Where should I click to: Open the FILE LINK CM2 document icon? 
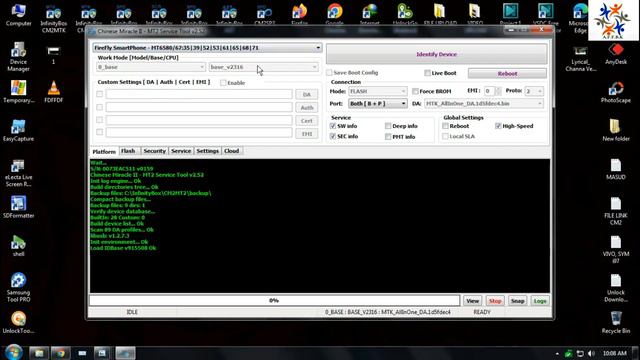(616, 211)
